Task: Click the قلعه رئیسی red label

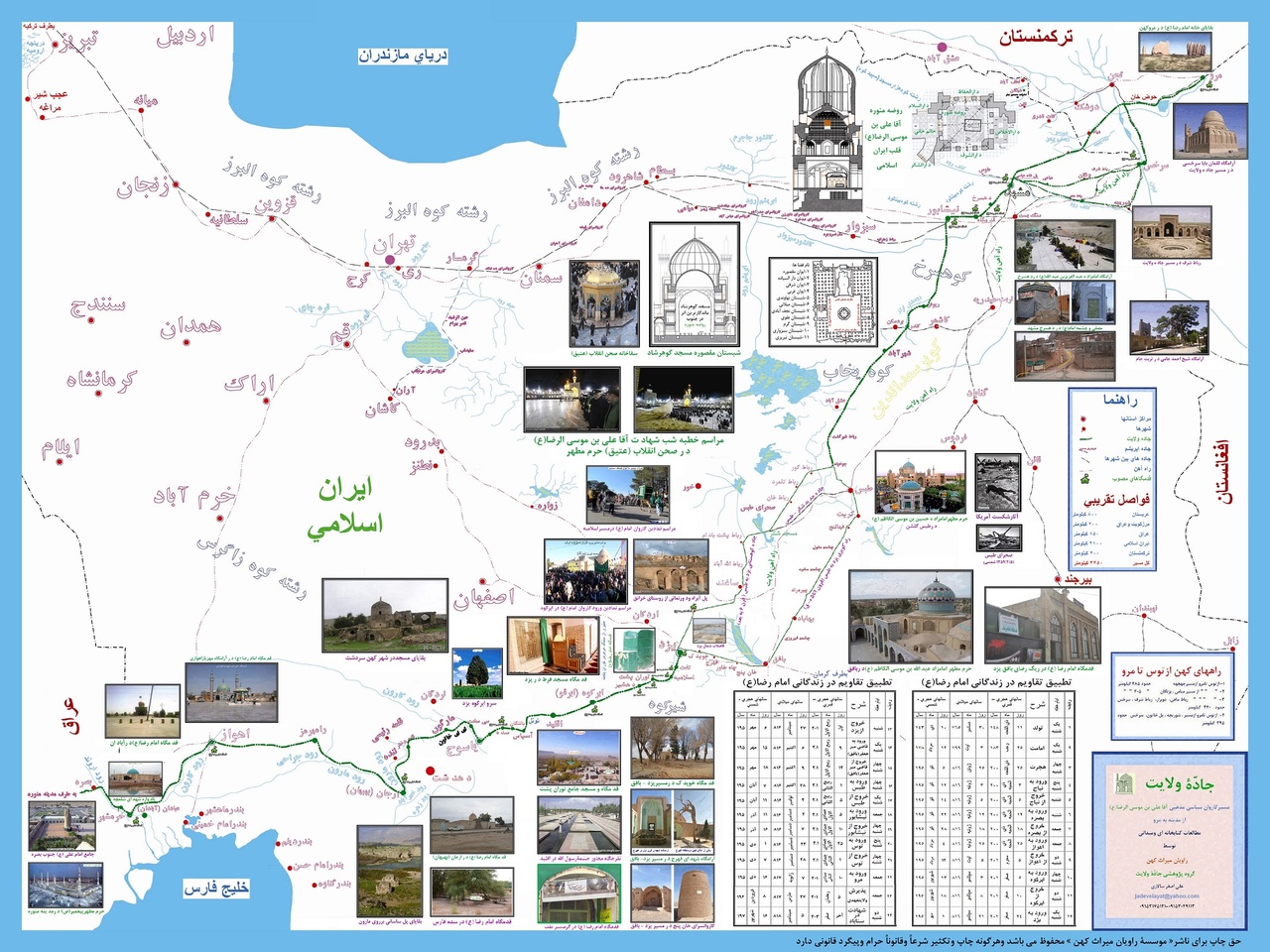Action: pyautogui.click(x=389, y=729)
